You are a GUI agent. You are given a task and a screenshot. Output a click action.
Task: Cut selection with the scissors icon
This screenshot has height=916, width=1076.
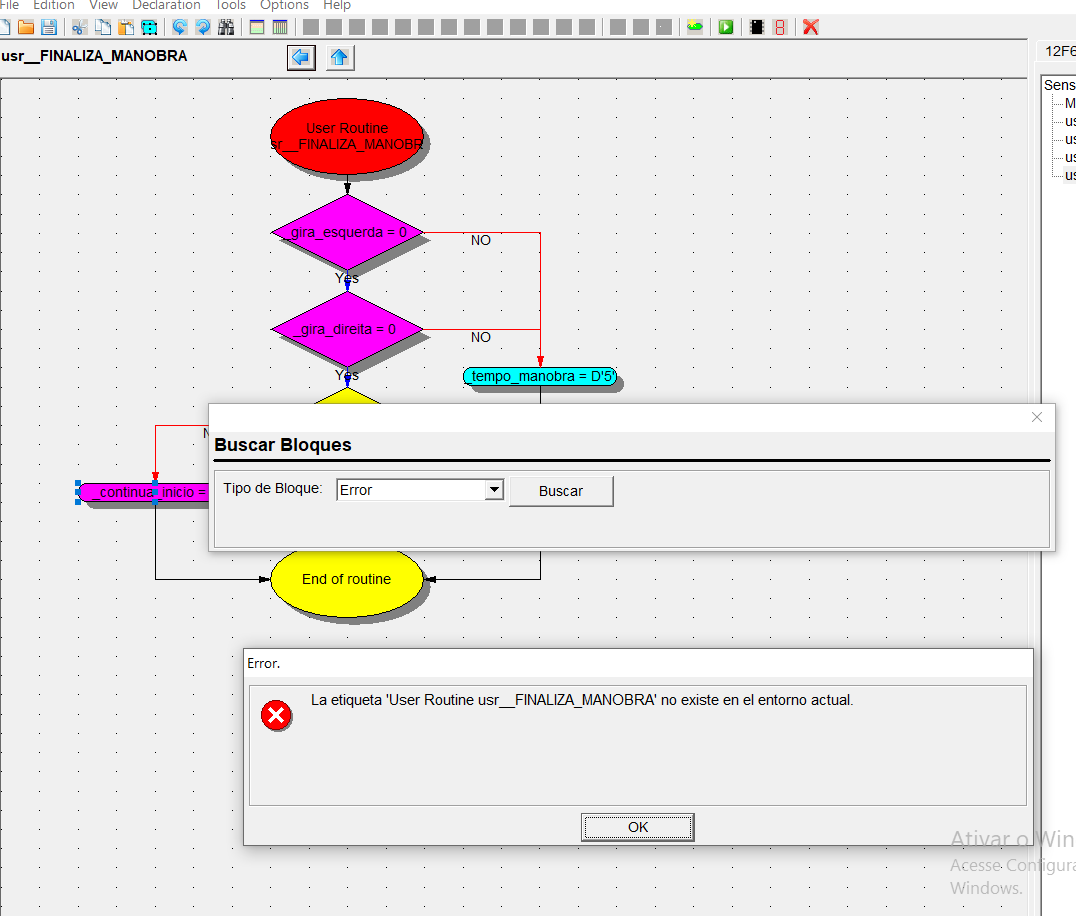click(x=80, y=27)
